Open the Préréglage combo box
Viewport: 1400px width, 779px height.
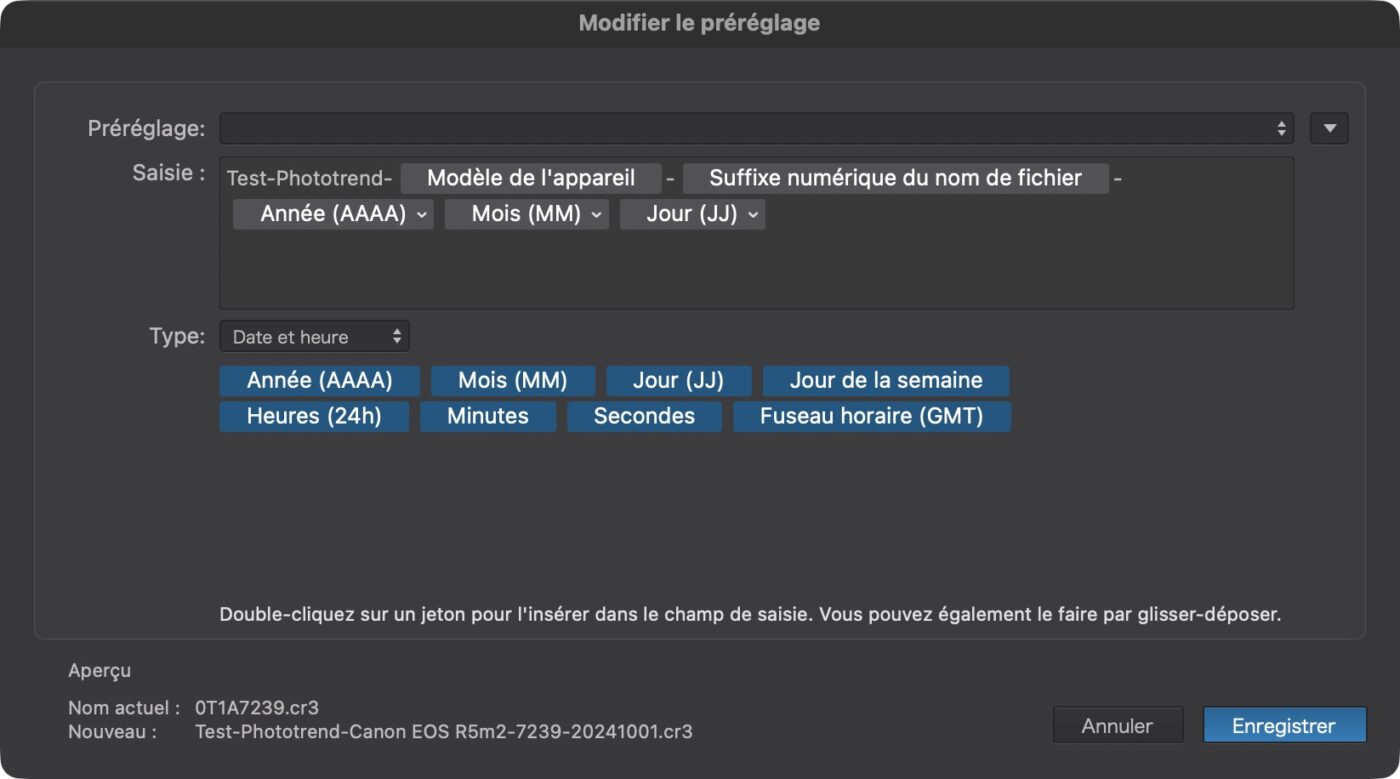point(756,128)
